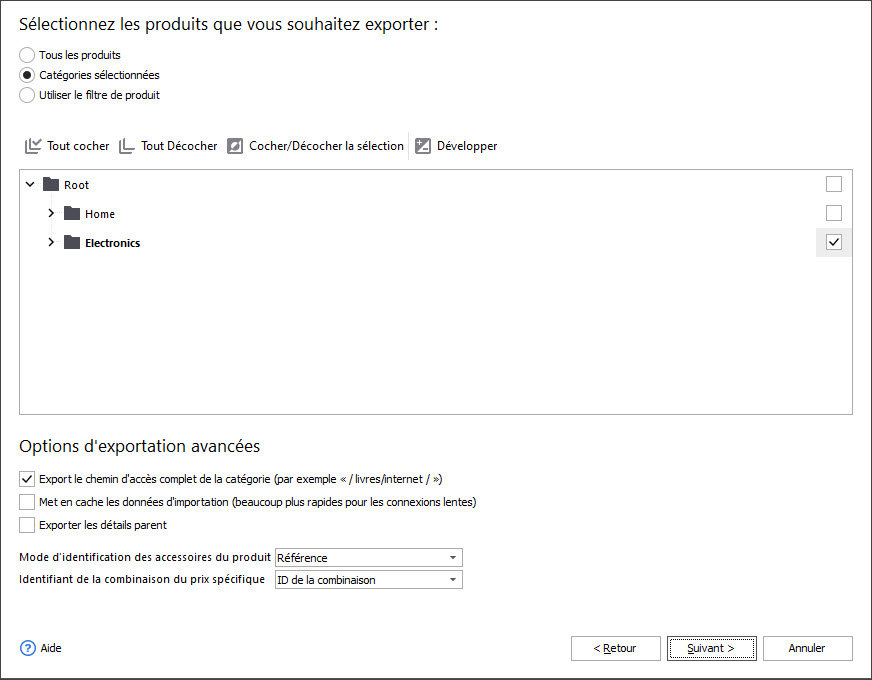Uncheck the Electronics category checkbox
The width and height of the screenshot is (872, 680).
click(x=834, y=242)
